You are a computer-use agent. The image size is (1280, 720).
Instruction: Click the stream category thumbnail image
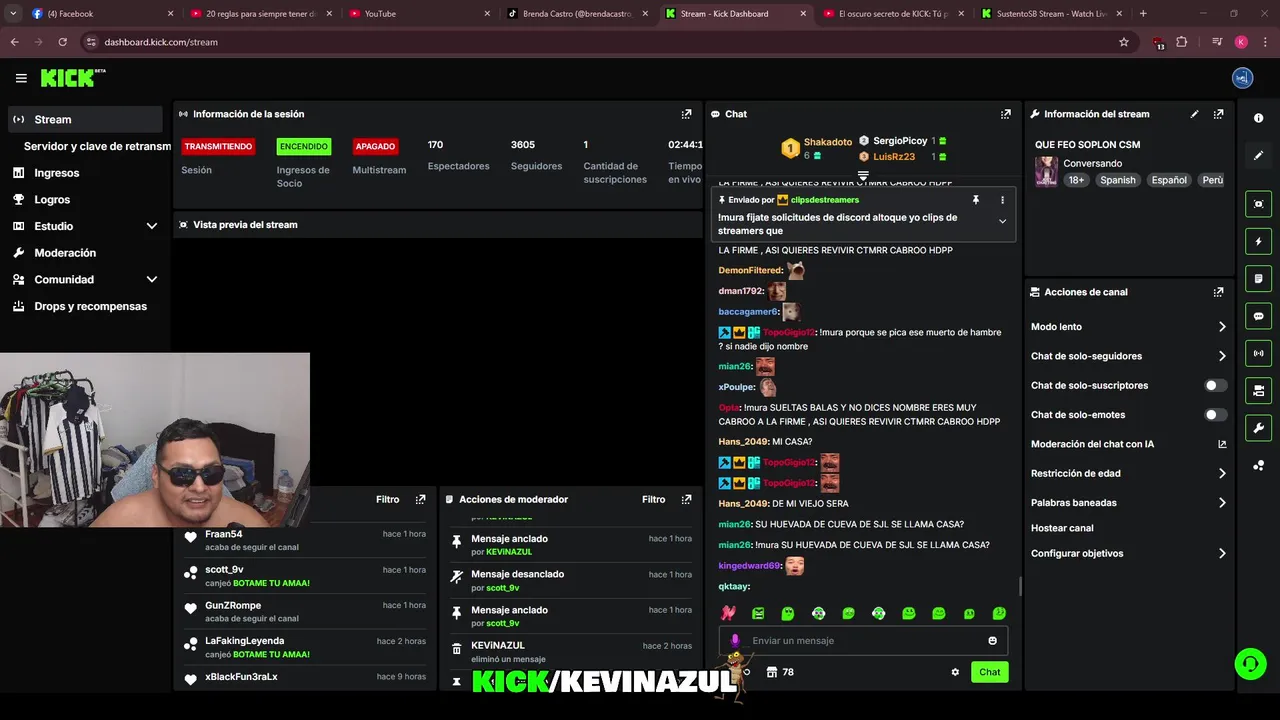pos(1046,171)
